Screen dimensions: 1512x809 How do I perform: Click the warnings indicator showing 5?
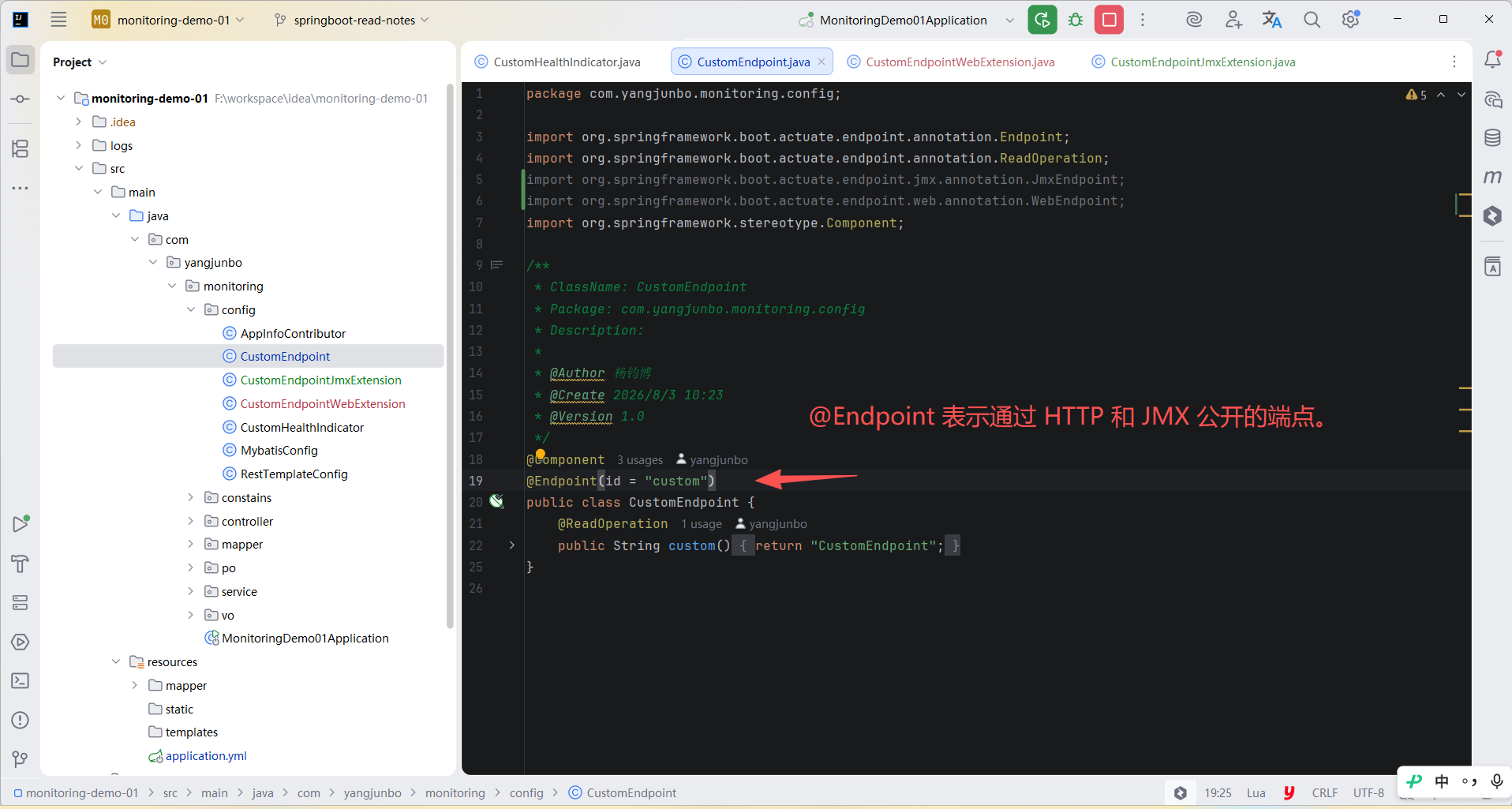[1417, 95]
